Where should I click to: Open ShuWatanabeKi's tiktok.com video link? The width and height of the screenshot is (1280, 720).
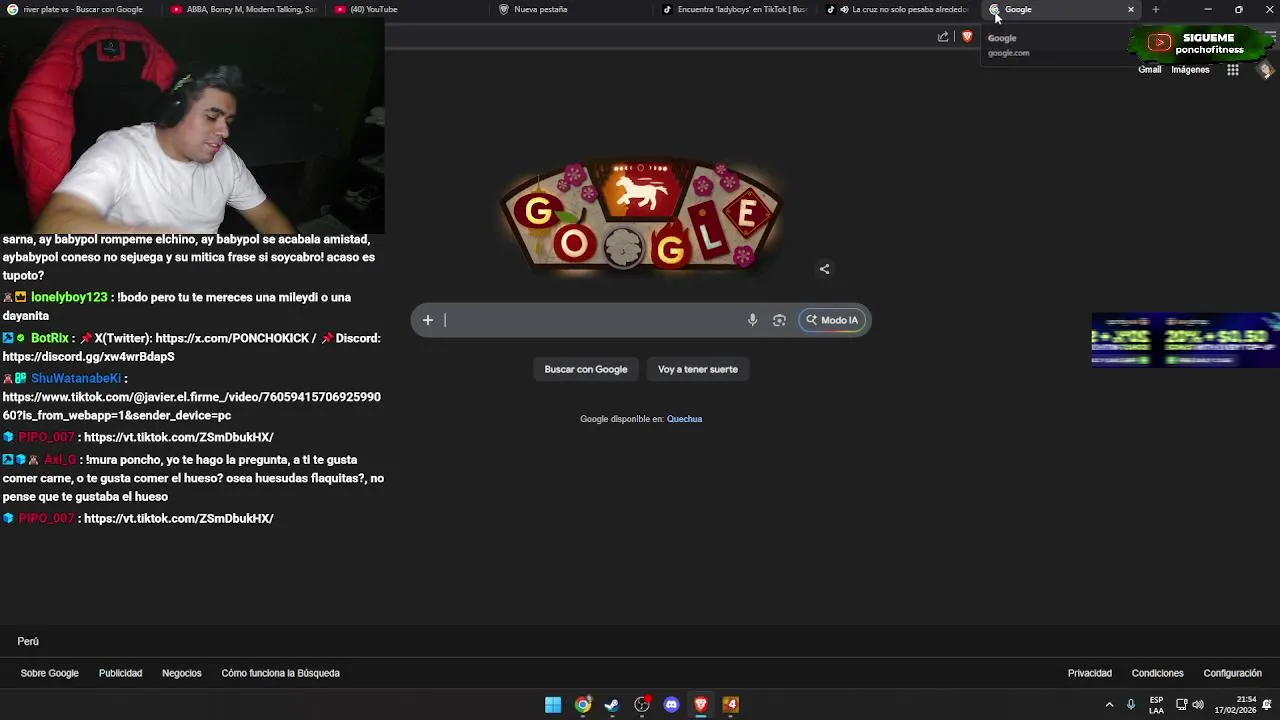[191, 406]
